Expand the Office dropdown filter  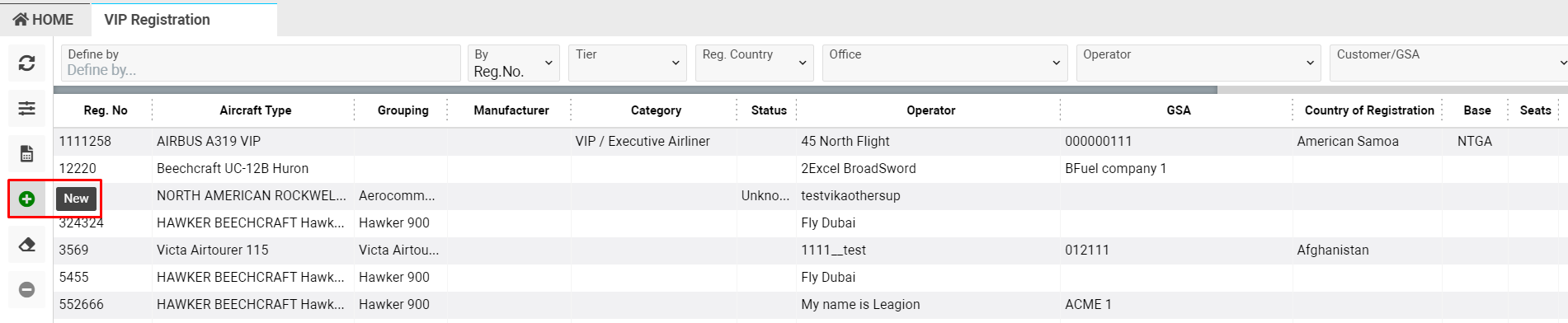944,63
